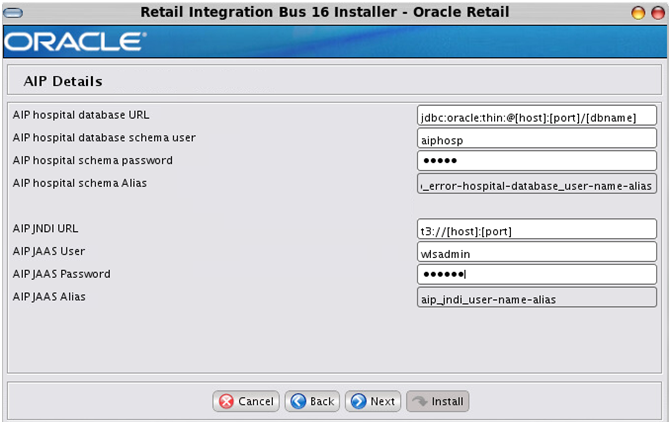The width and height of the screenshot is (671, 424).
Task: Focus the AIP JNDI URL field
Action: (537, 229)
